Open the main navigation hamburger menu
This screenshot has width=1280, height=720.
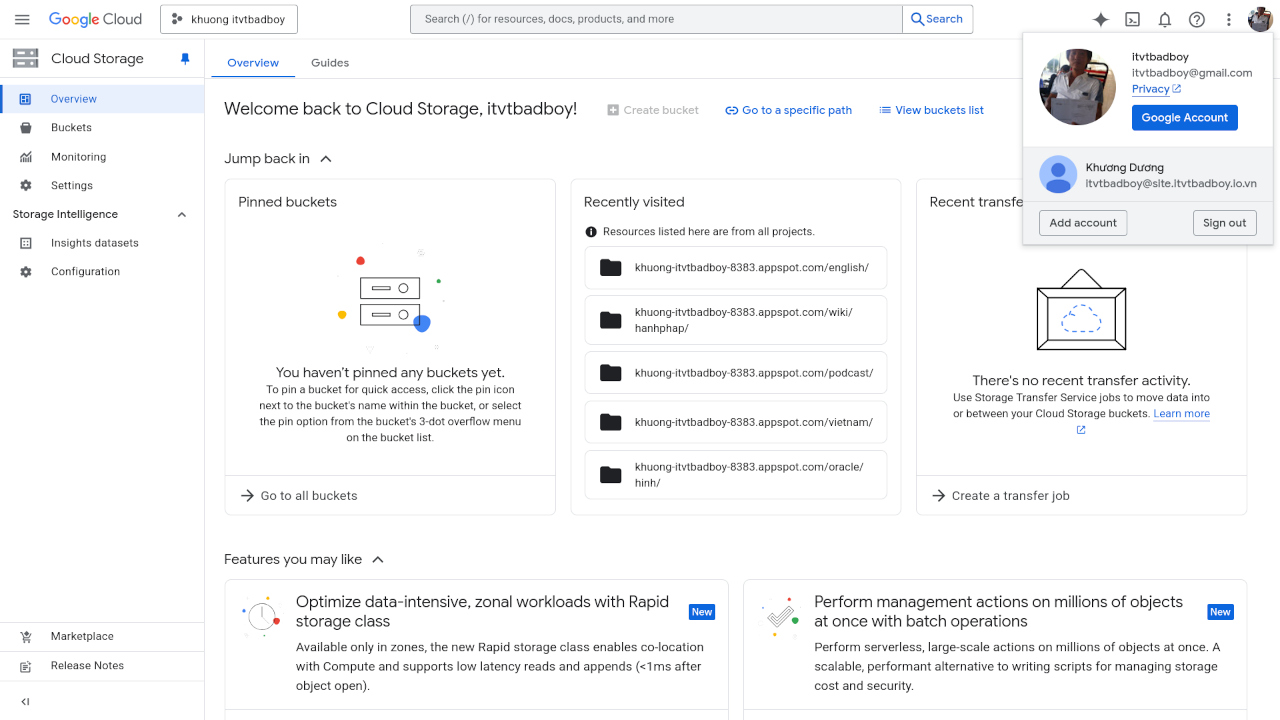coord(22,19)
